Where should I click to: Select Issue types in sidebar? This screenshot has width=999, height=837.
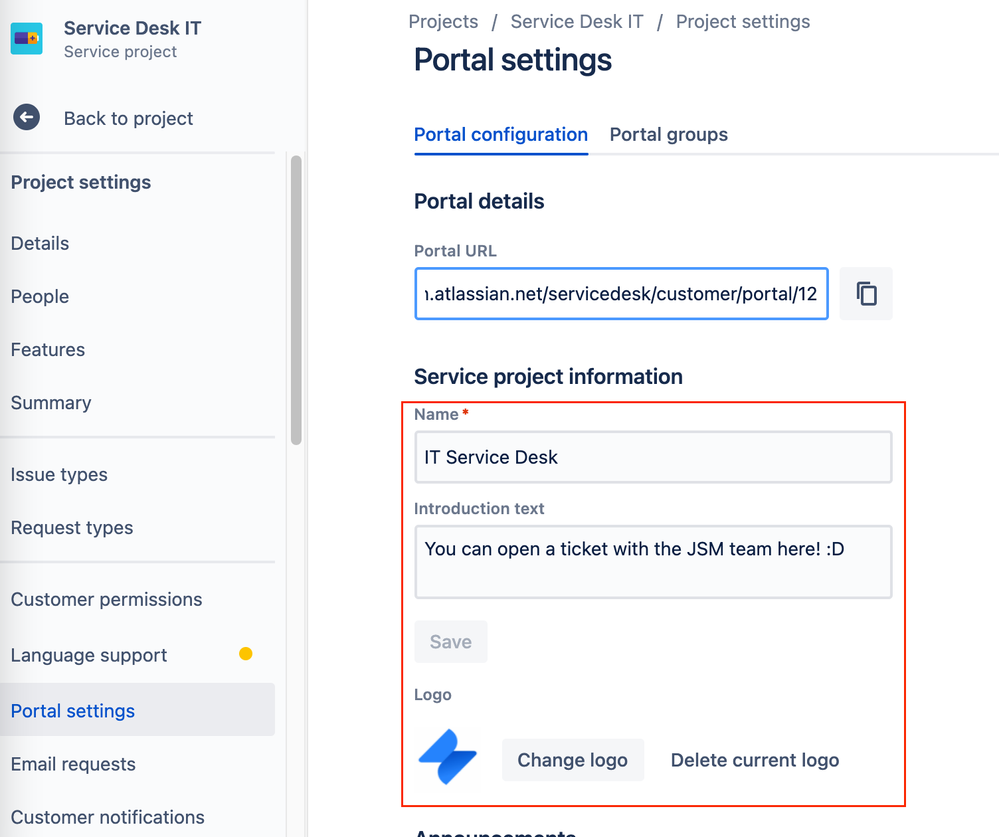coord(59,475)
